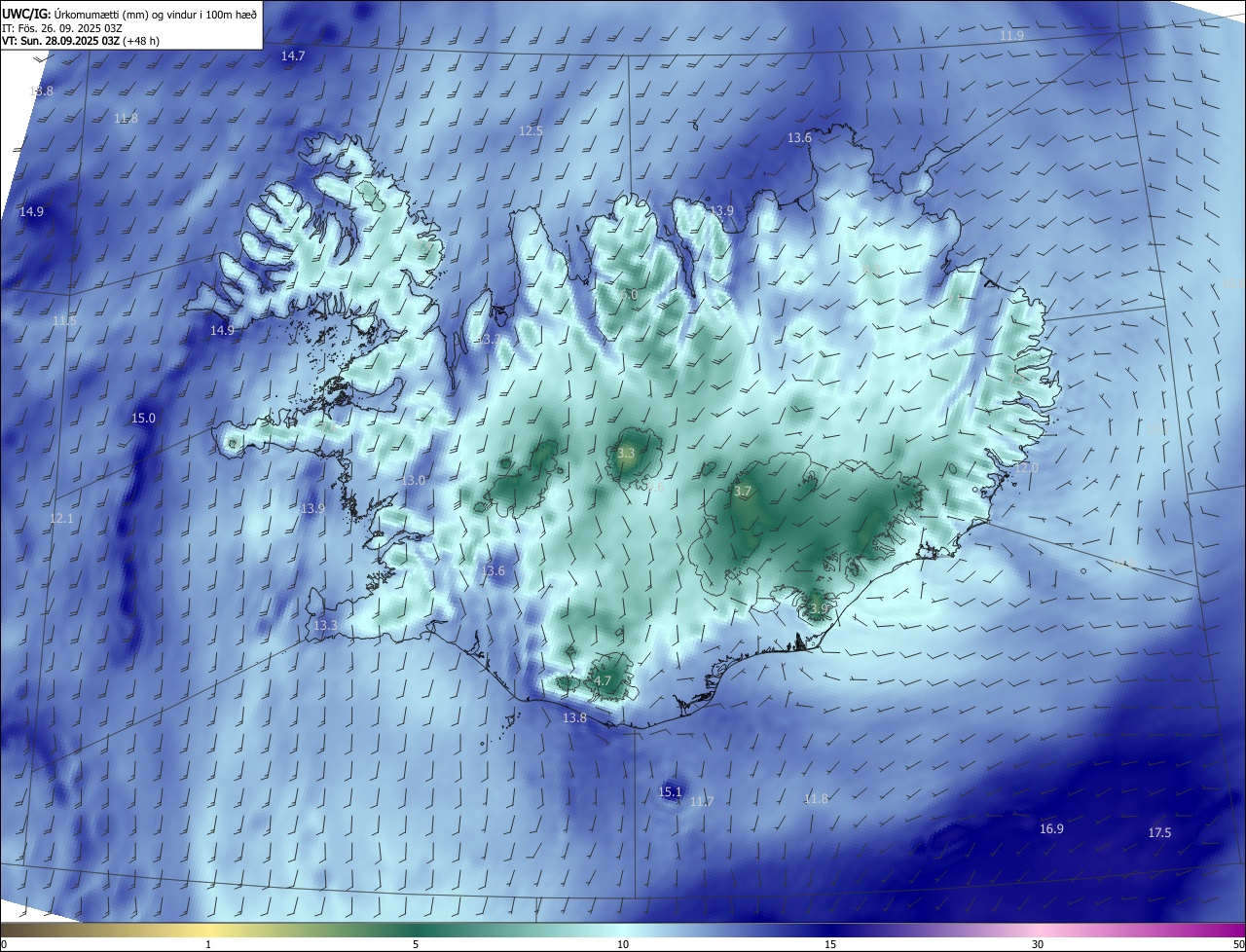Click the 11.7 value south of Iceland
Screen dimensions: 1246x952
[702, 802]
